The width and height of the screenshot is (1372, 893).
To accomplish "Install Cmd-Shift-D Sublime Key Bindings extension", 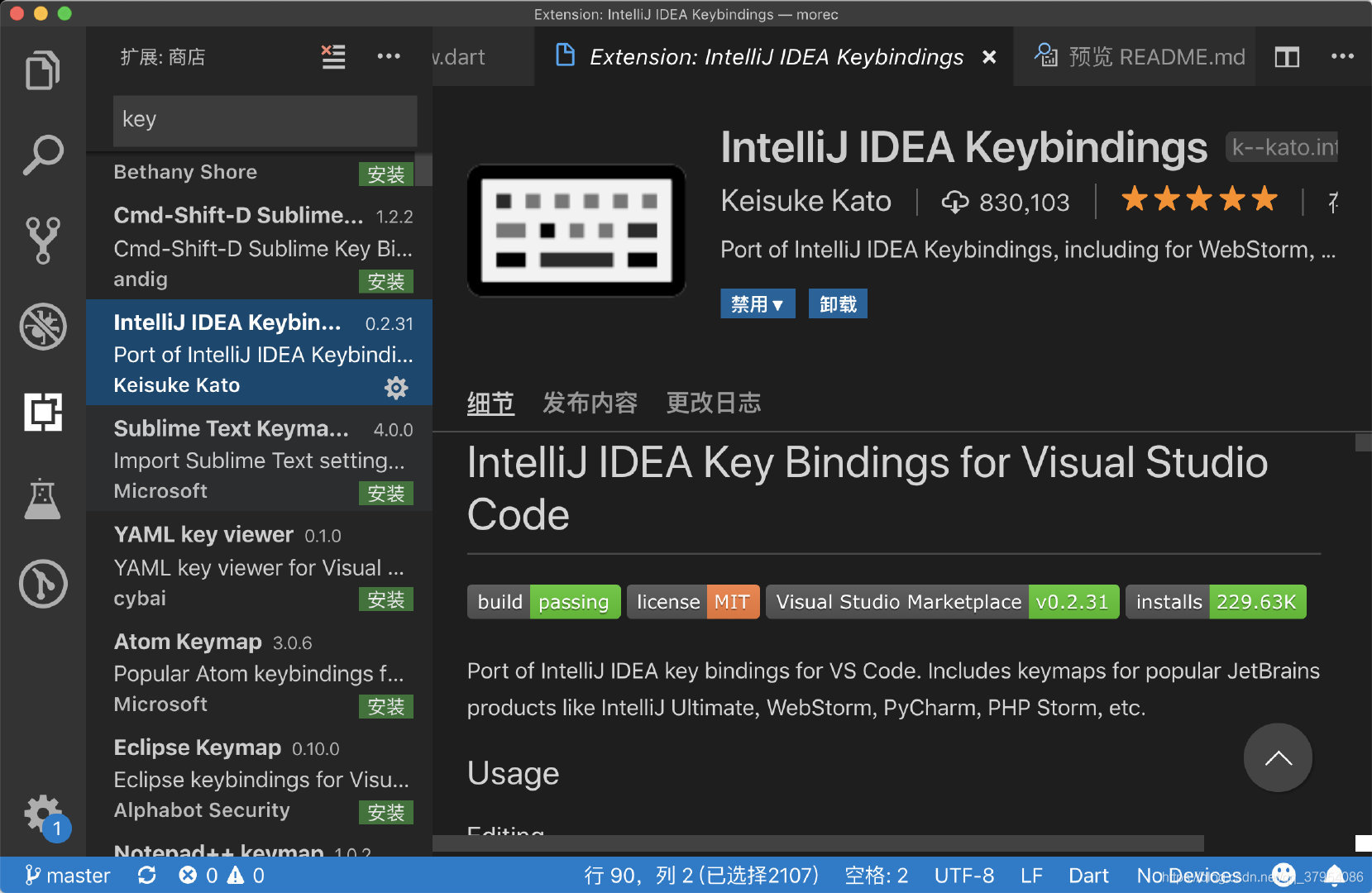I will 386,282.
